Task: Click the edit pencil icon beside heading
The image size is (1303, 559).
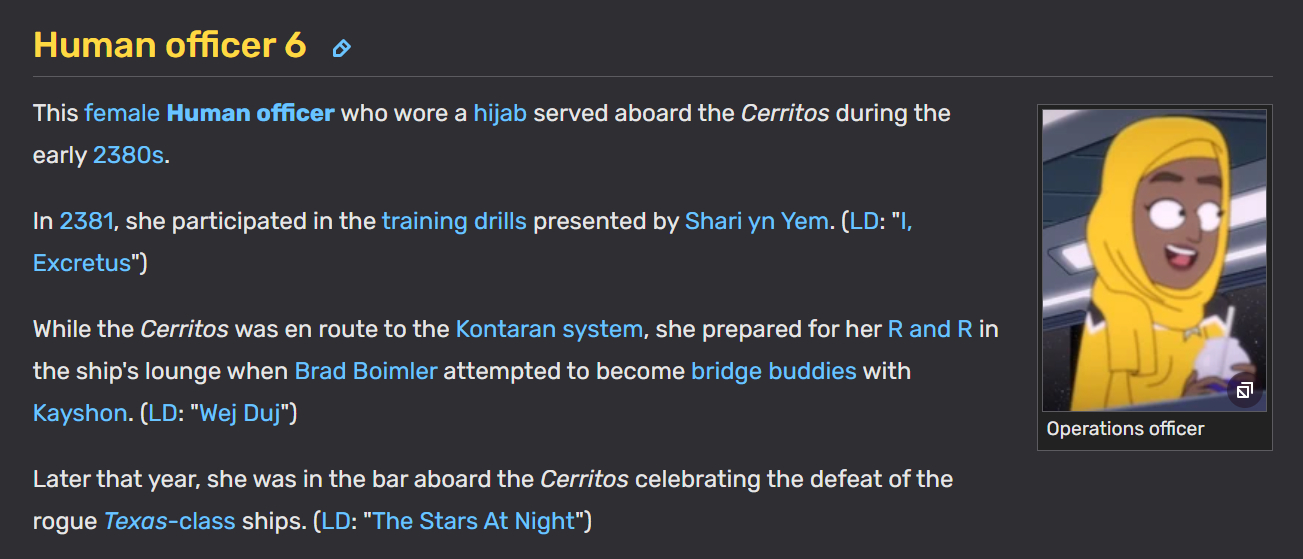Action: (342, 48)
